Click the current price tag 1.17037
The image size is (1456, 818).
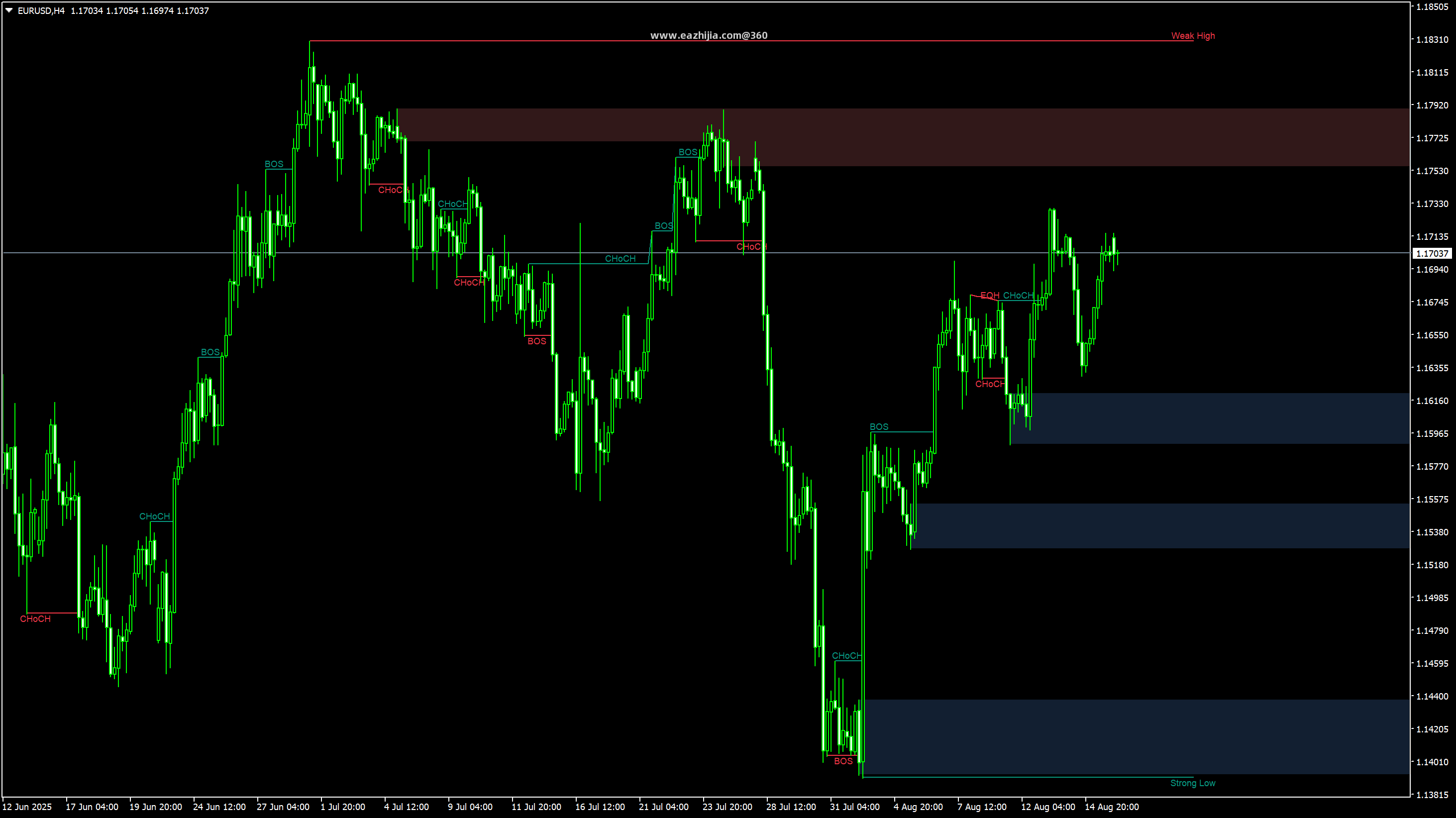1432,254
